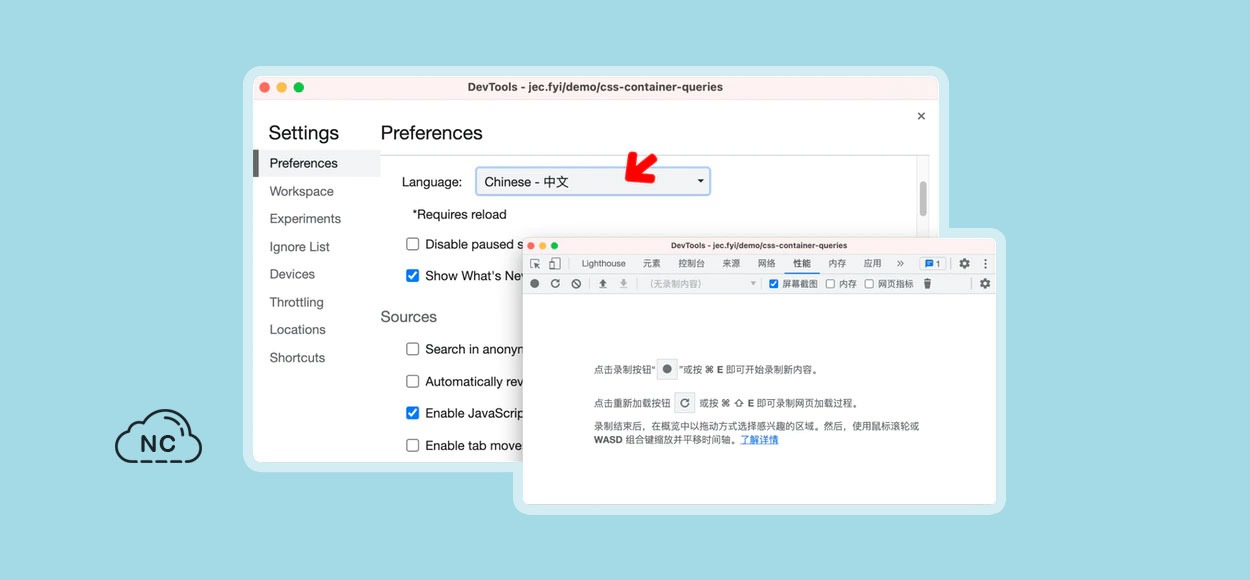1250x580 pixels.
Task: Check the Search in anonymous checkbox
Action: [412, 349]
